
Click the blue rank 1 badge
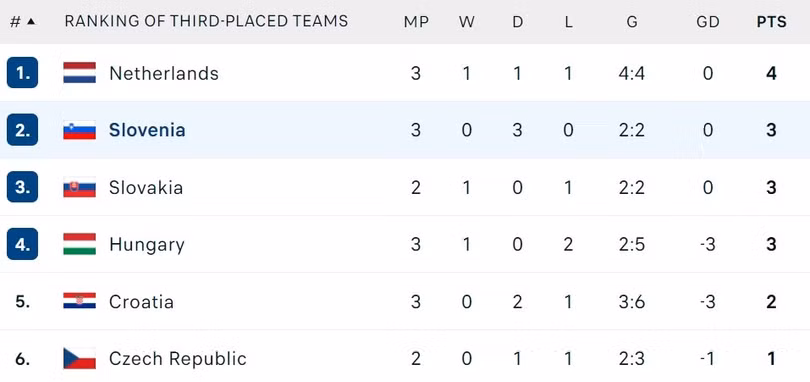pos(22,73)
